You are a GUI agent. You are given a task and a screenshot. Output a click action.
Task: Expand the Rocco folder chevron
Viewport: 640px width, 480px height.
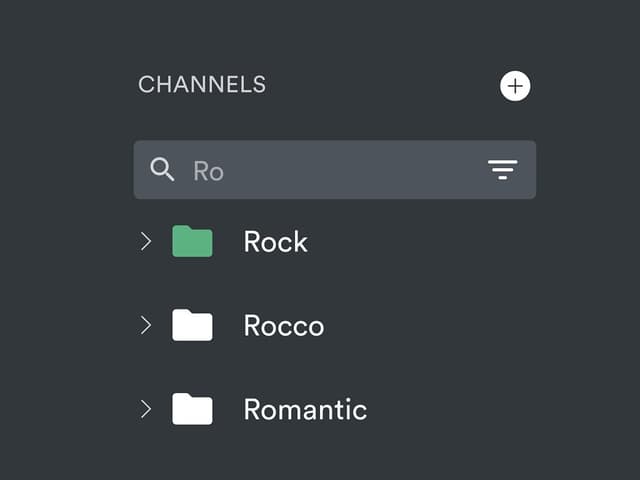tap(146, 325)
